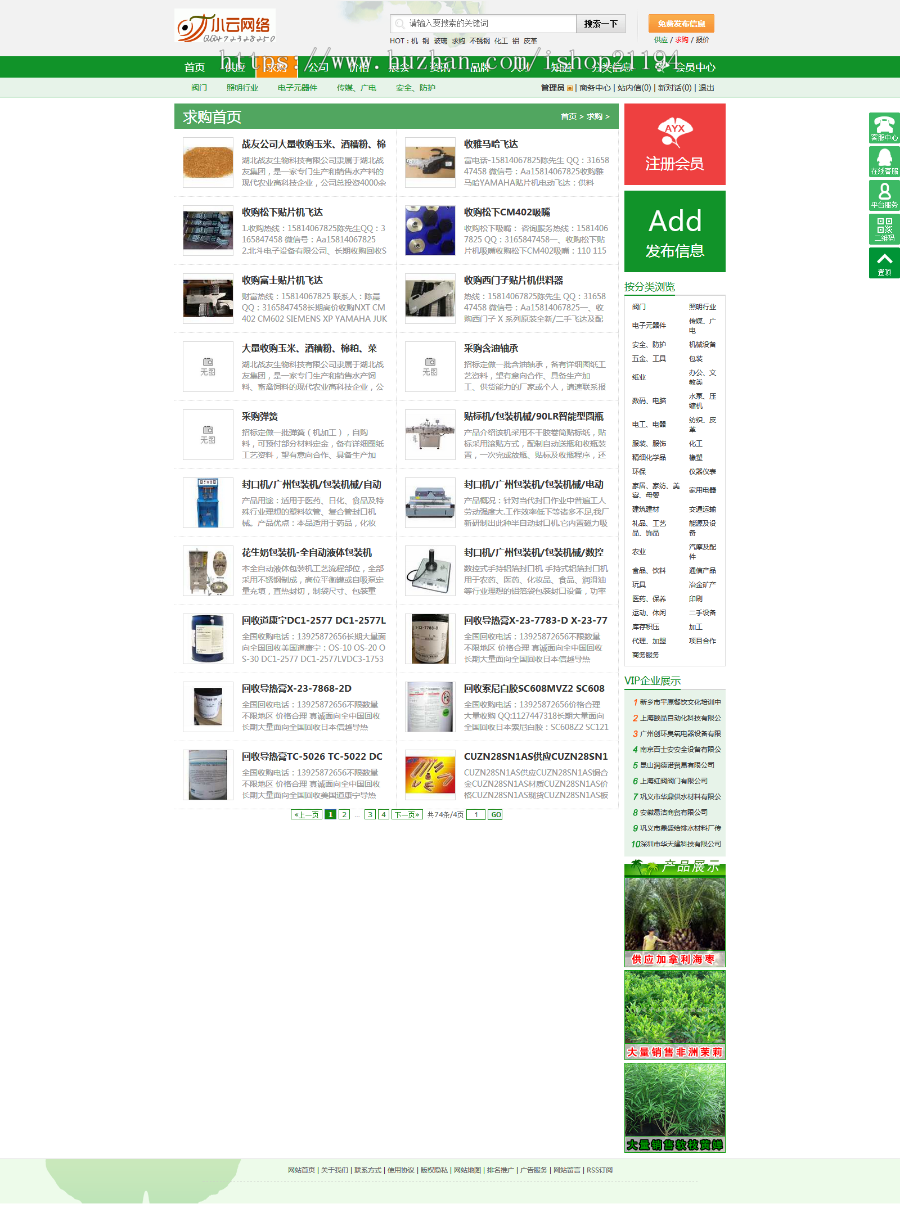
Task: Click the customer service phone icon
Action: pos(884,126)
